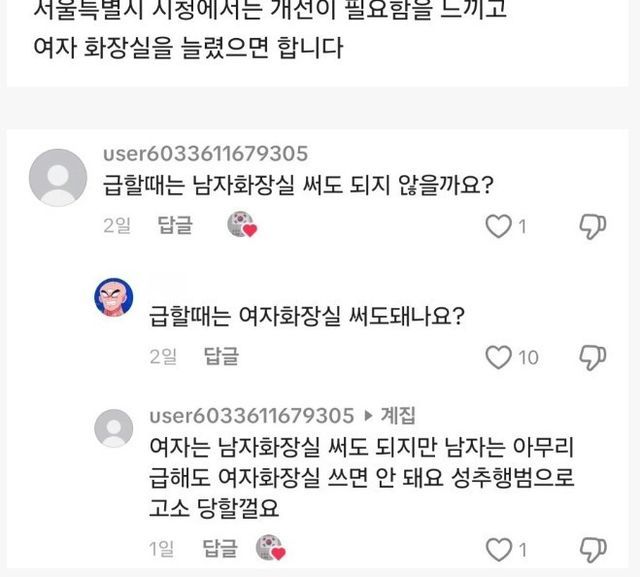The height and width of the screenshot is (577, 640).
Task: Dislike the reply asking about 여자화장실 써도돼나요
Action: click(x=592, y=357)
